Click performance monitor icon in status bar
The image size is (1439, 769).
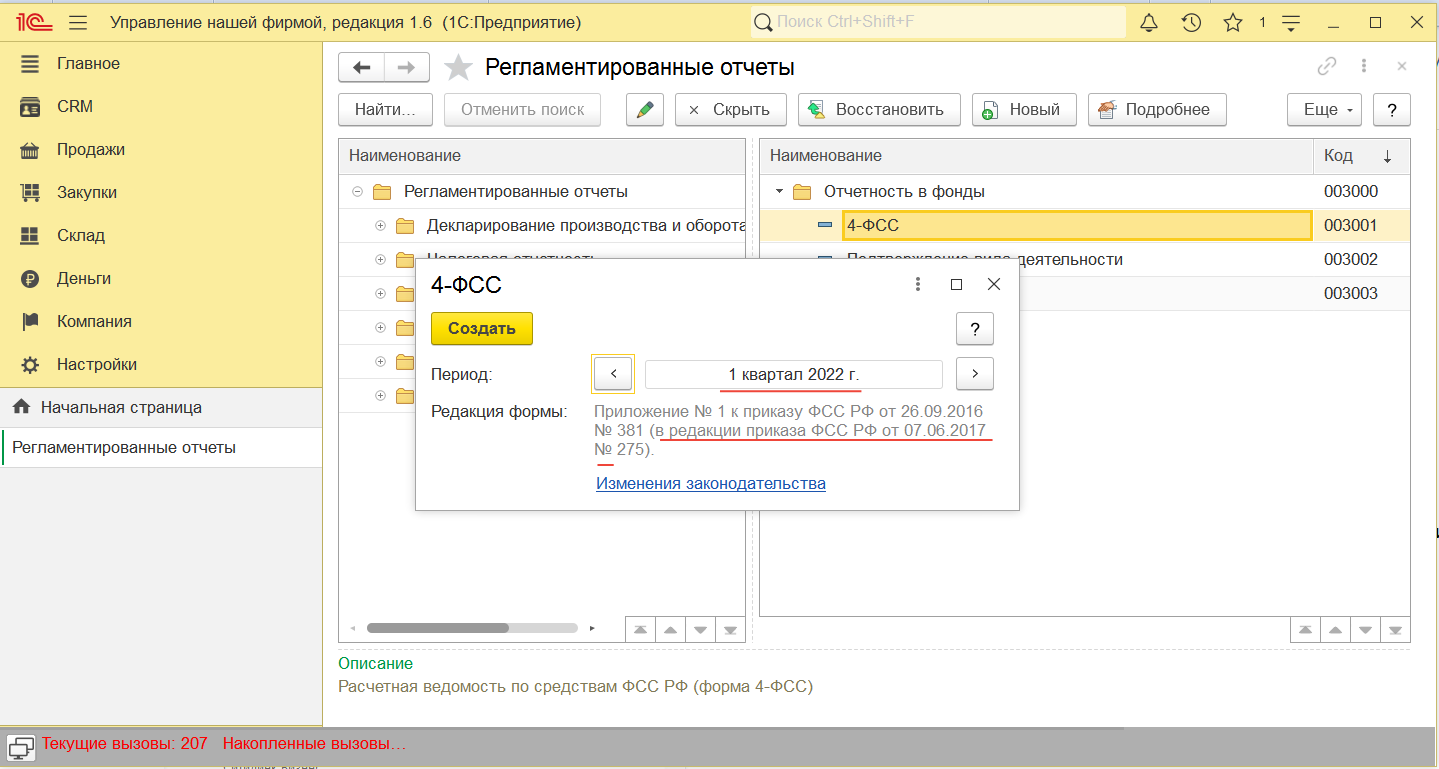pyautogui.click(x=21, y=746)
